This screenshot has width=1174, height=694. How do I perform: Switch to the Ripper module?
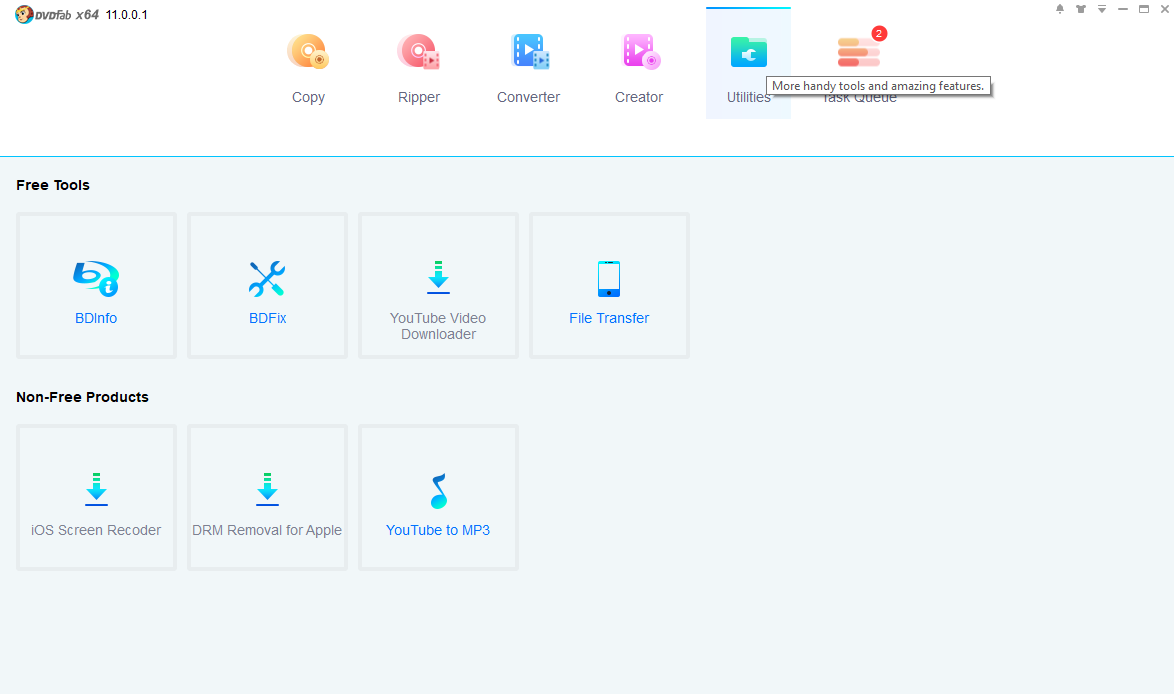click(x=419, y=67)
